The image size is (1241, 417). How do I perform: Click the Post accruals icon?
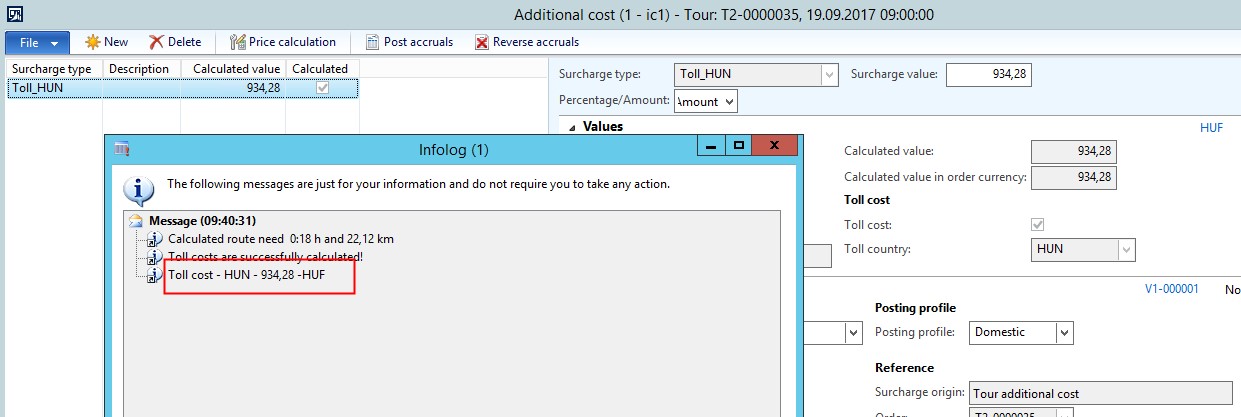click(x=372, y=42)
